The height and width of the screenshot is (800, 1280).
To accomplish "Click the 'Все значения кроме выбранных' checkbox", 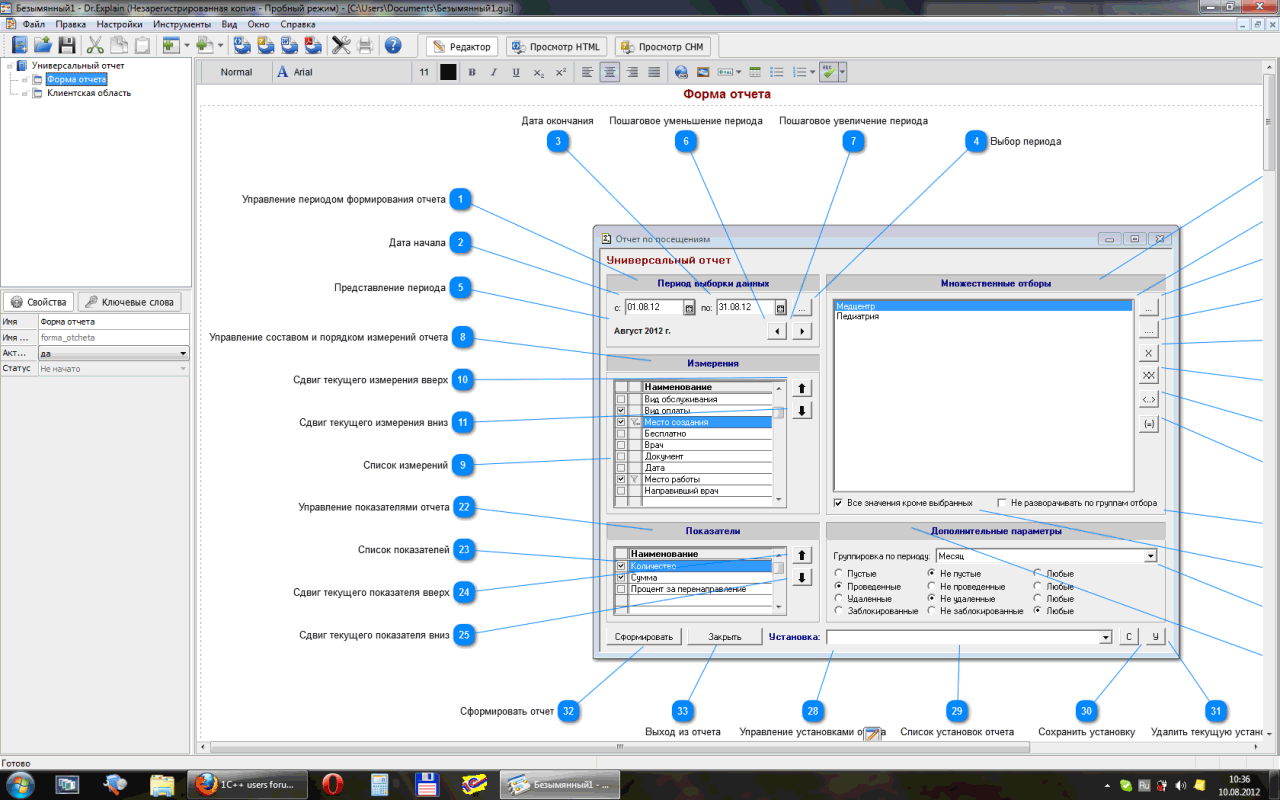I will pyautogui.click(x=838, y=502).
